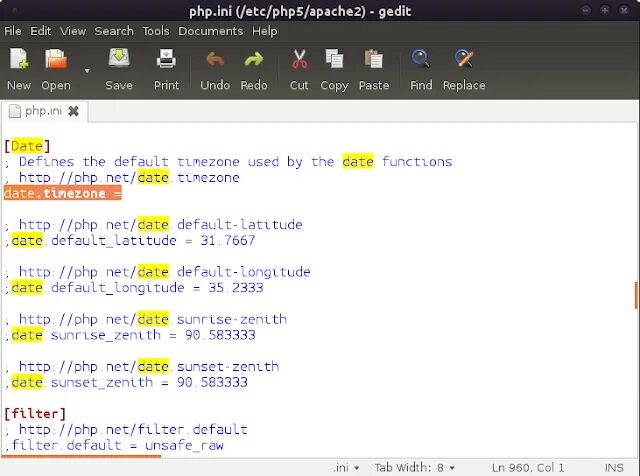Click the date.default_latitude = 31.7667 line
This screenshot has width=640, height=476.
point(130,241)
